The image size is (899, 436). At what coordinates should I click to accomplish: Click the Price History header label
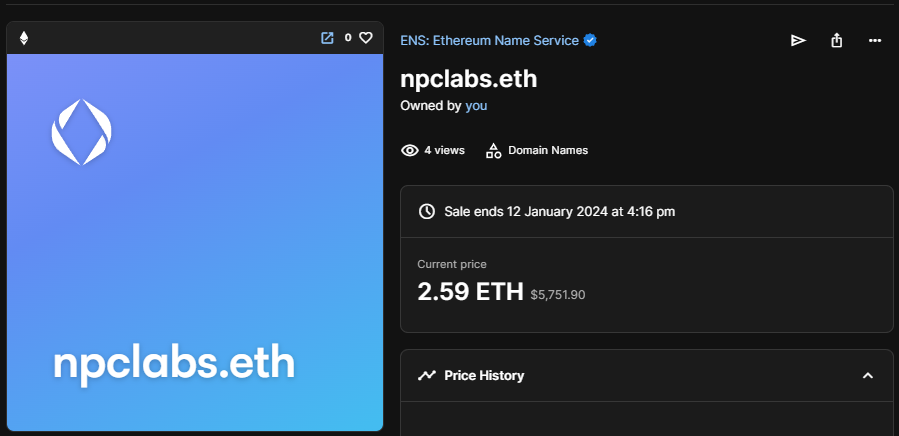(484, 375)
